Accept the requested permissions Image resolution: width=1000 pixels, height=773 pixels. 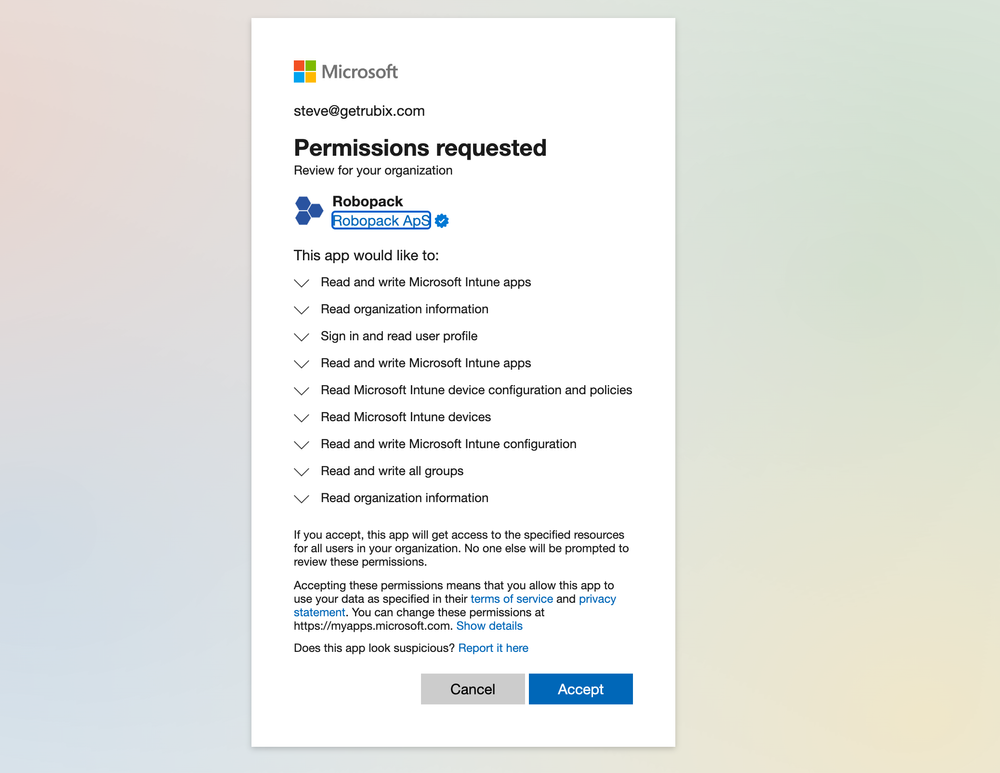coord(580,689)
